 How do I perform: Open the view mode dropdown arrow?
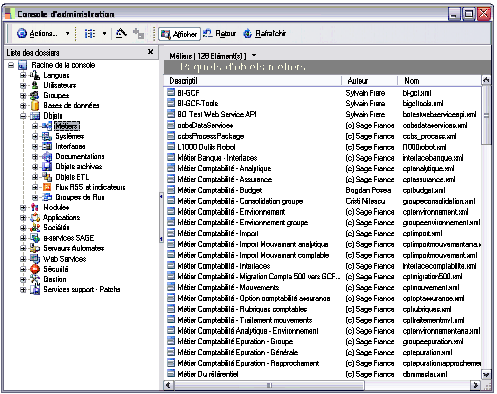(104, 34)
